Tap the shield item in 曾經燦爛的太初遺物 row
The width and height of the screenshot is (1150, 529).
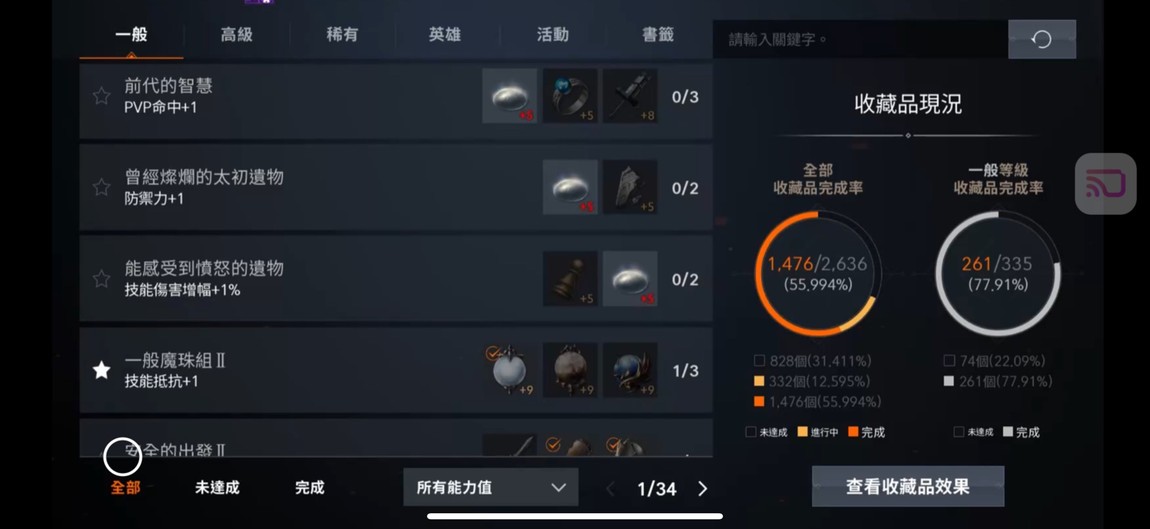(x=630, y=187)
